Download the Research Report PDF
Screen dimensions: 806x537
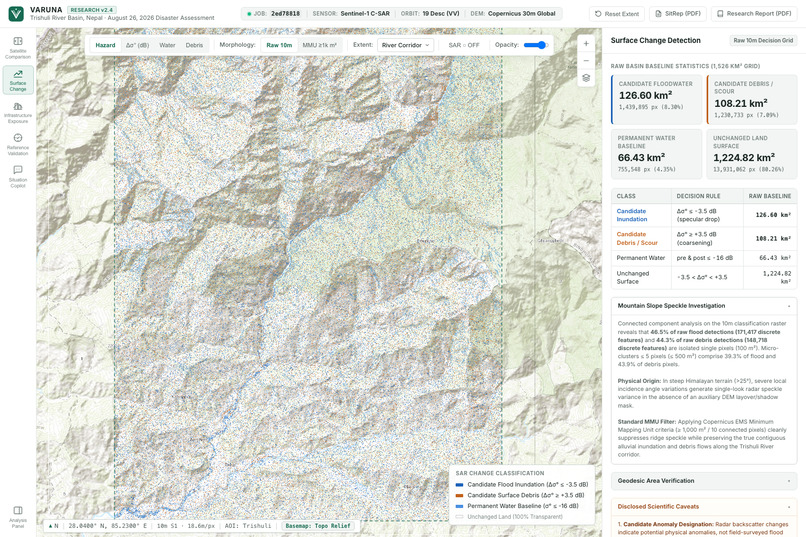tap(754, 14)
